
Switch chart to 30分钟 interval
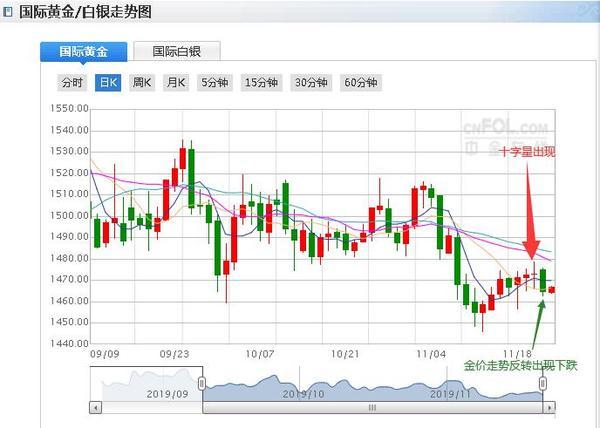(311, 82)
